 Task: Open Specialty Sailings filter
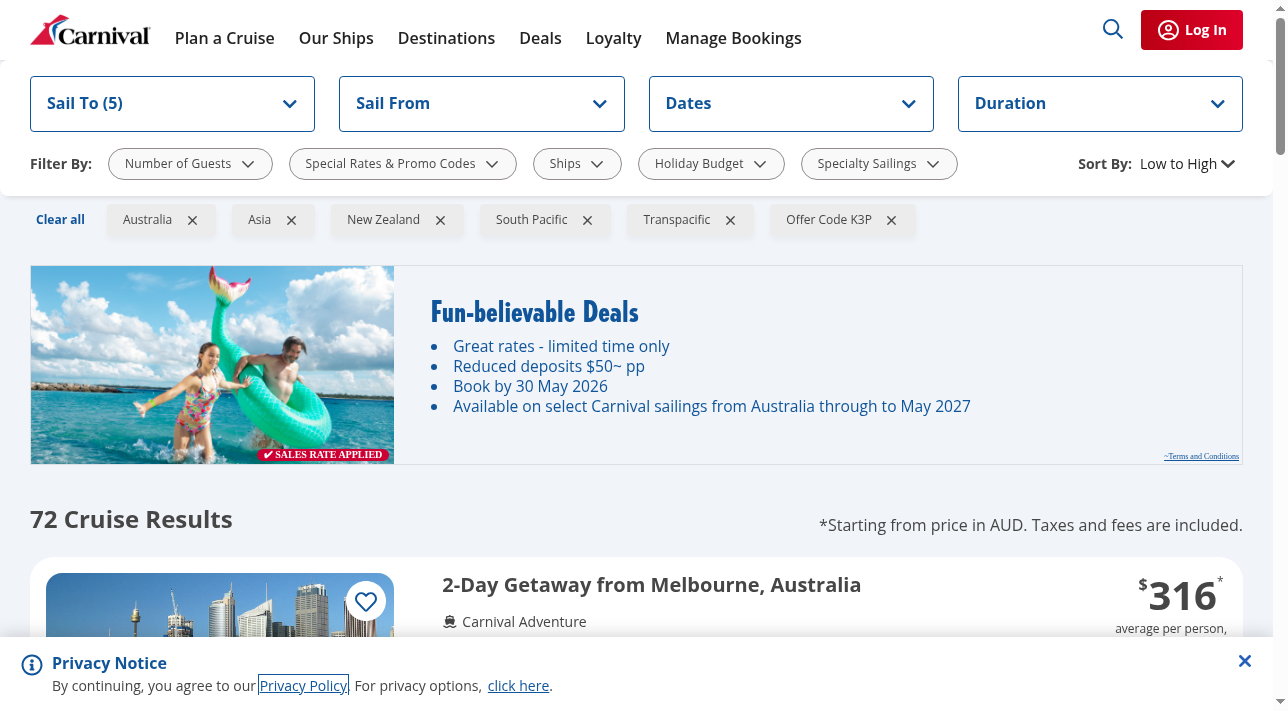click(x=879, y=164)
